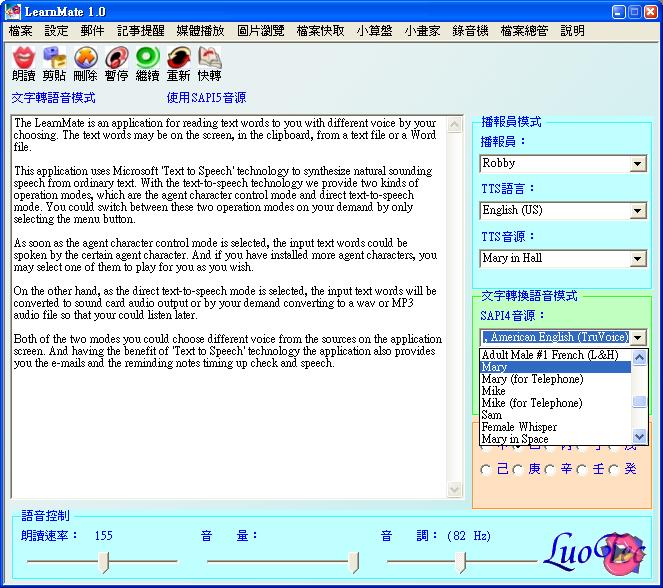Screen dimensions: 663x588
Task: Collapse the SAPI4音源 American English dropdown arrow
Action: [638, 337]
